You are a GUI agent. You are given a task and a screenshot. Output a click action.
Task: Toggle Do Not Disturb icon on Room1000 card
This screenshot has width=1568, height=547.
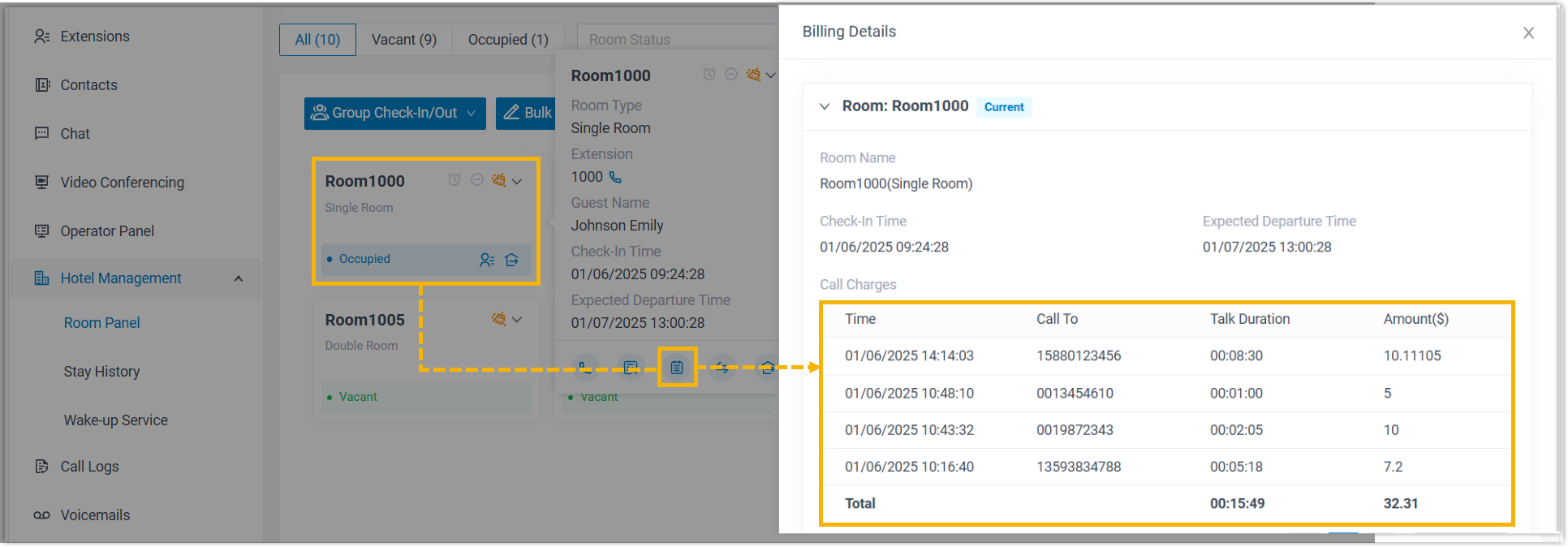point(477,180)
